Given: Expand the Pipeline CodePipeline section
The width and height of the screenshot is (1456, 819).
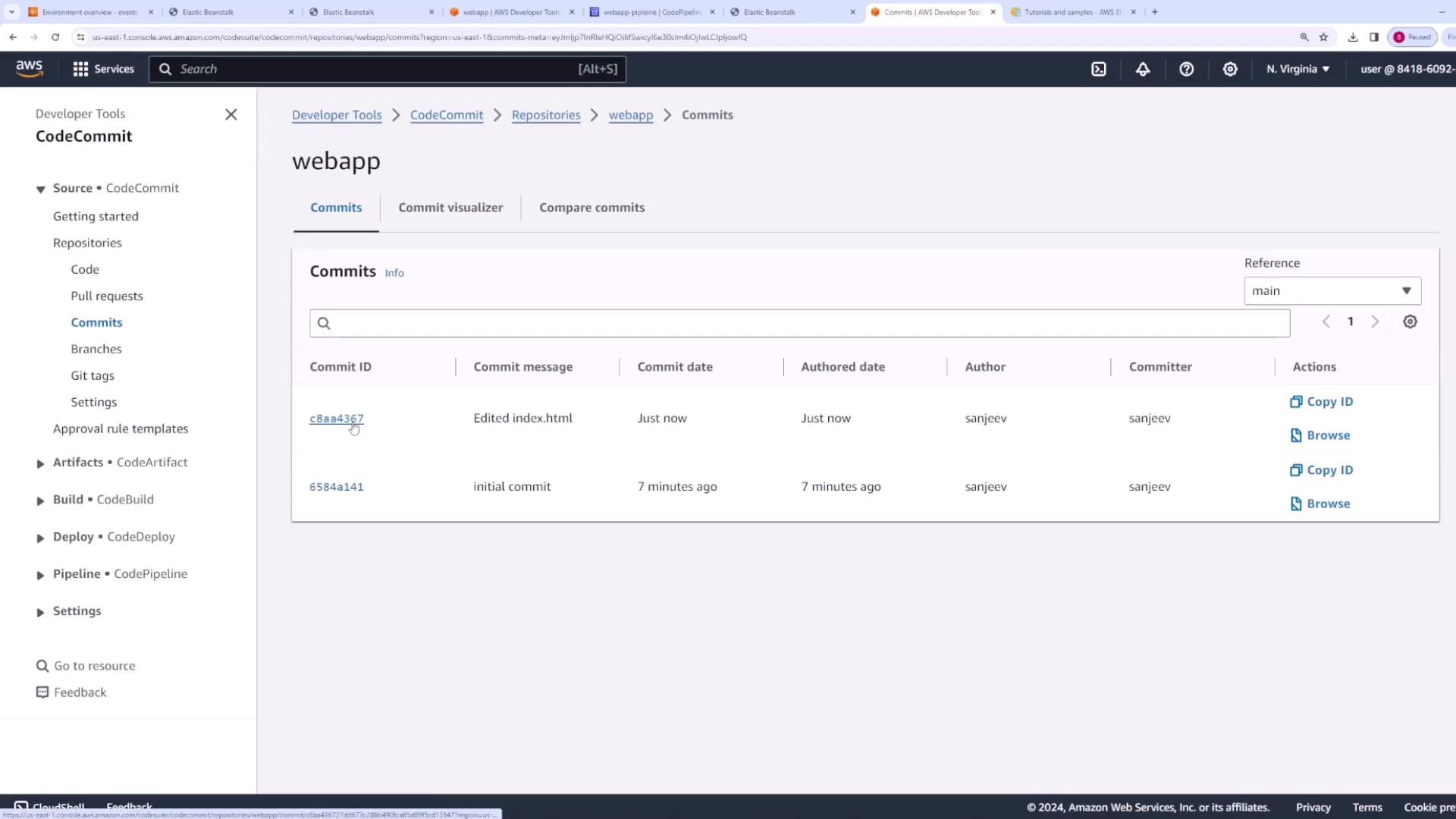Looking at the screenshot, I should point(41,575).
